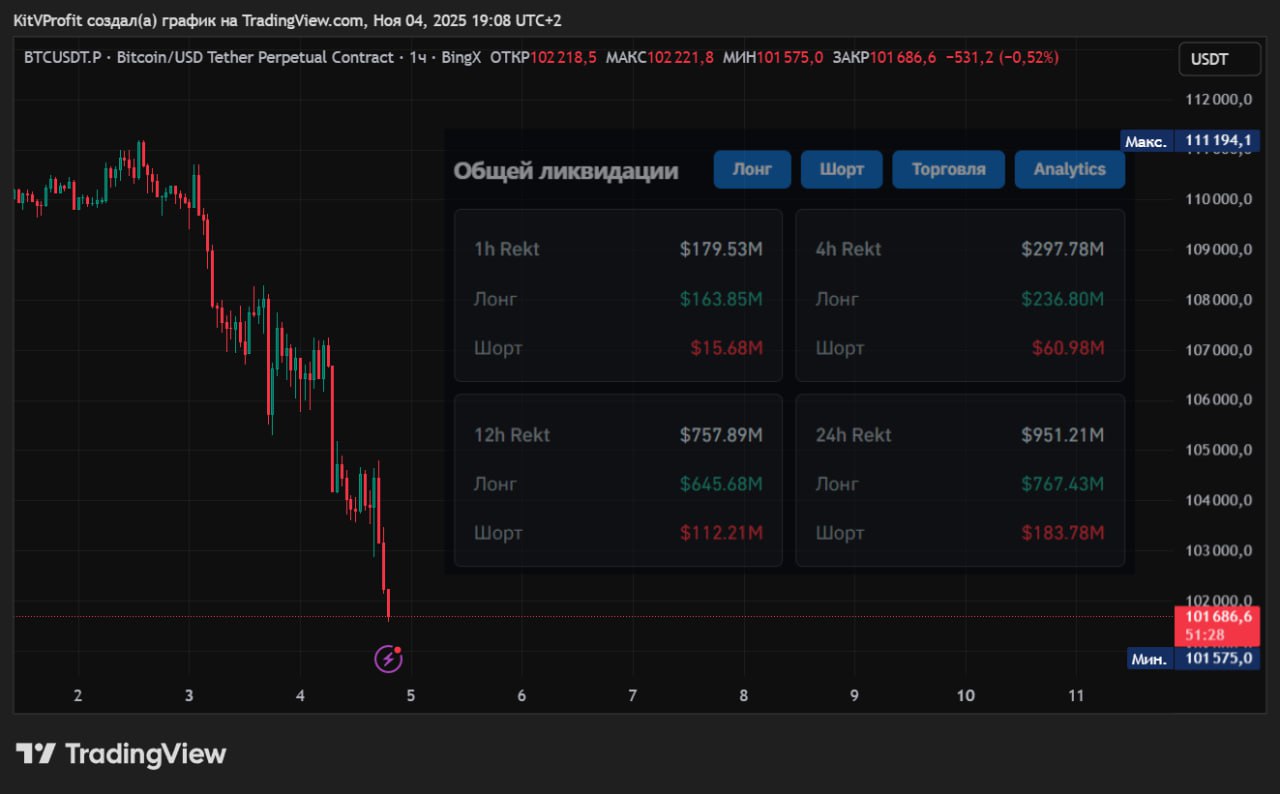The height and width of the screenshot is (794, 1280).
Task: Open the Analytics tab
Action: (x=1069, y=169)
